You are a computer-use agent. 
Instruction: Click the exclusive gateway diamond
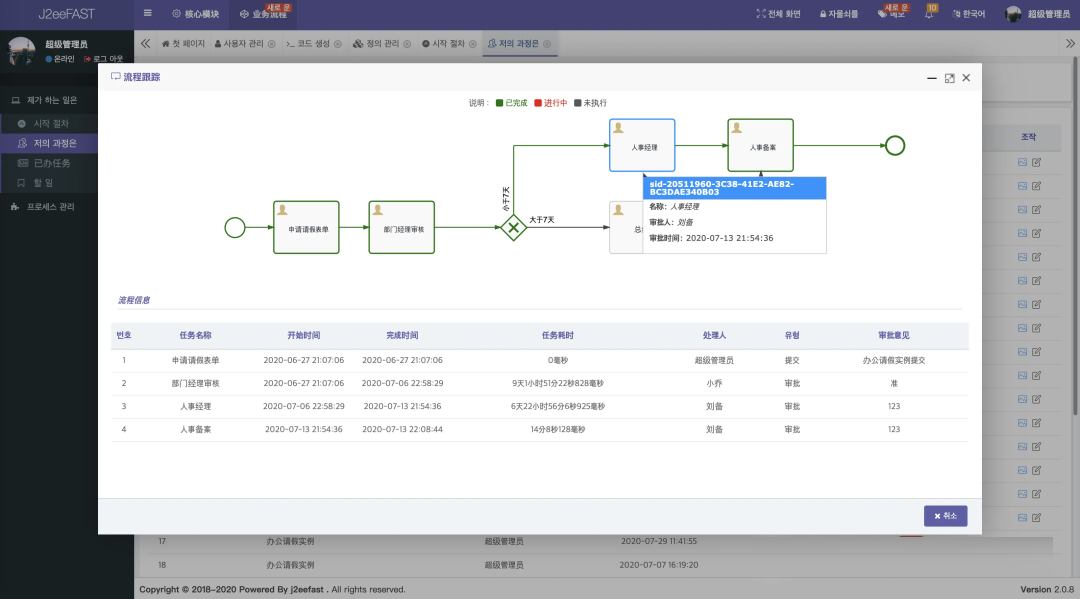(513, 227)
